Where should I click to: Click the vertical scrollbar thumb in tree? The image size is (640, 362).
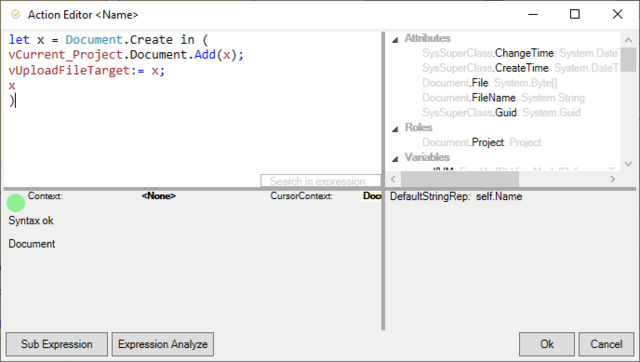[x=628, y=60]
